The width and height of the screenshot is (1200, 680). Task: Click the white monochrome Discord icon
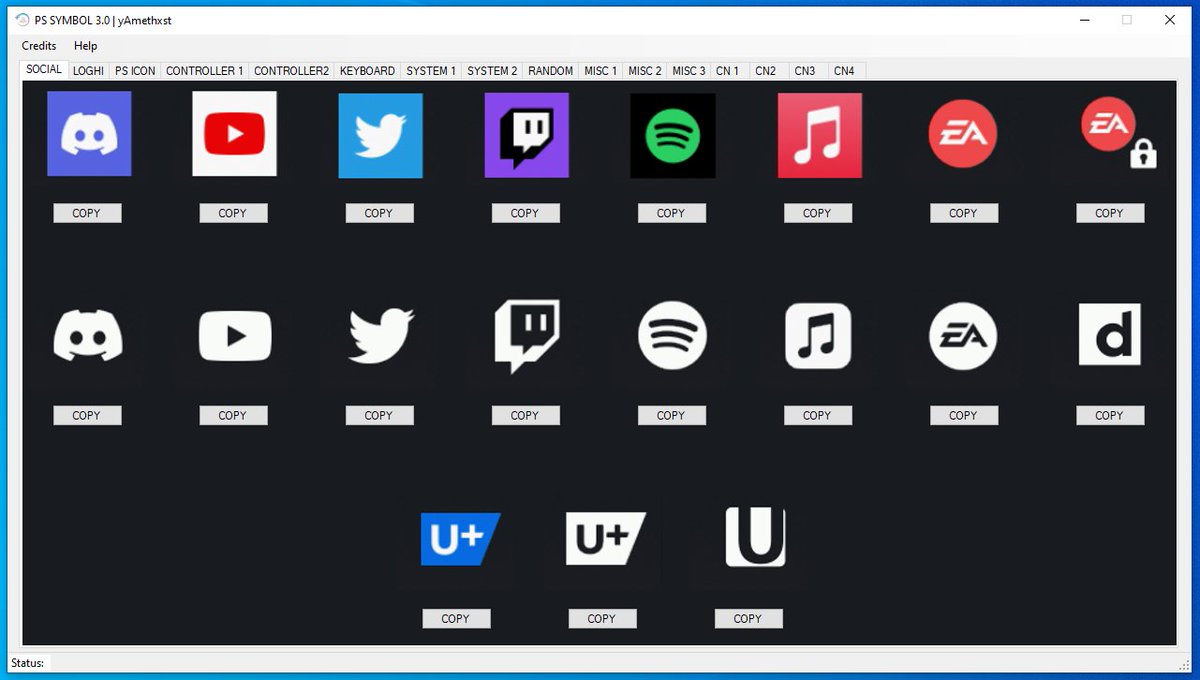[x=88, y=335]
